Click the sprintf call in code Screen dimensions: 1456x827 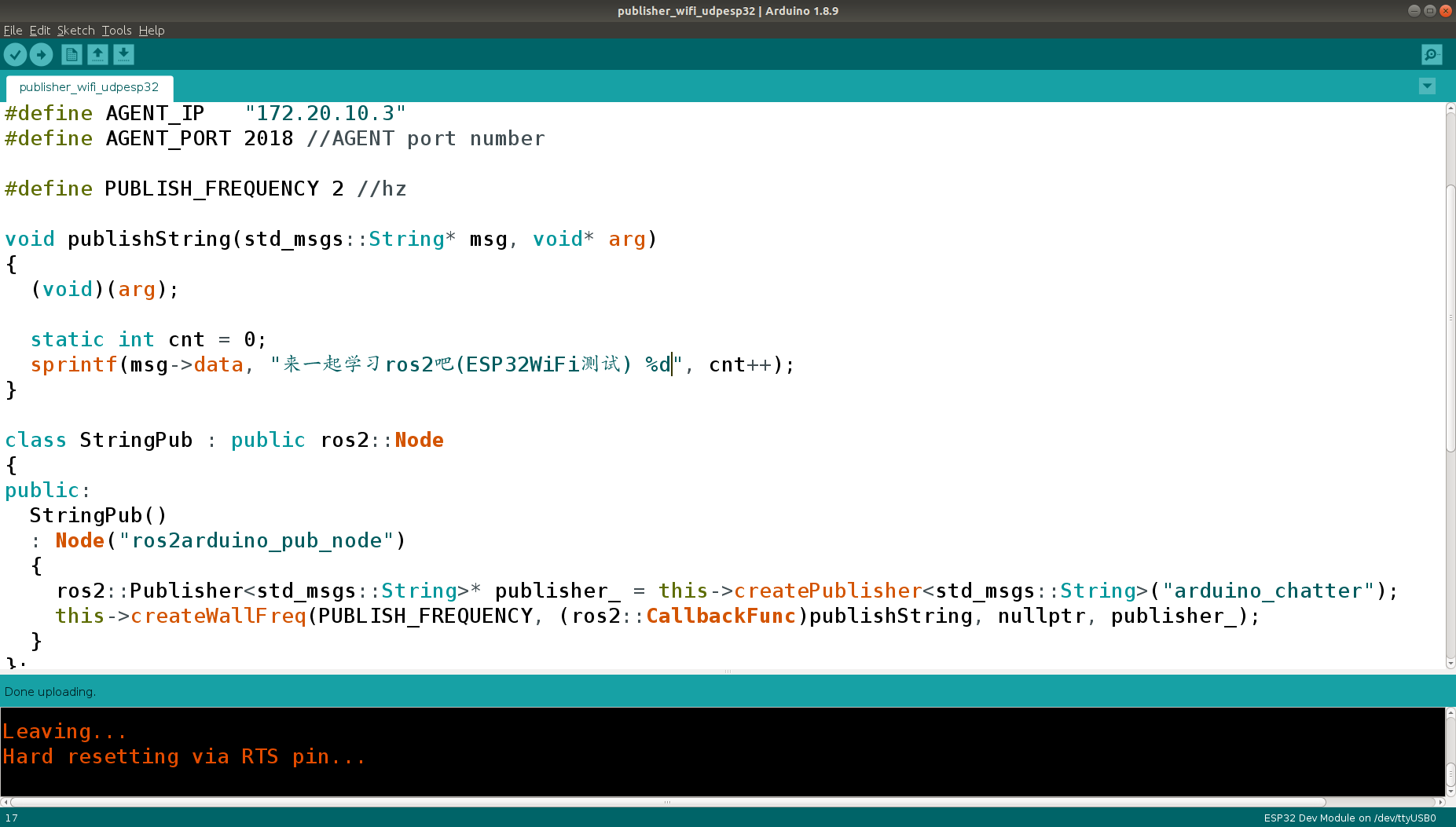point(74,365)
